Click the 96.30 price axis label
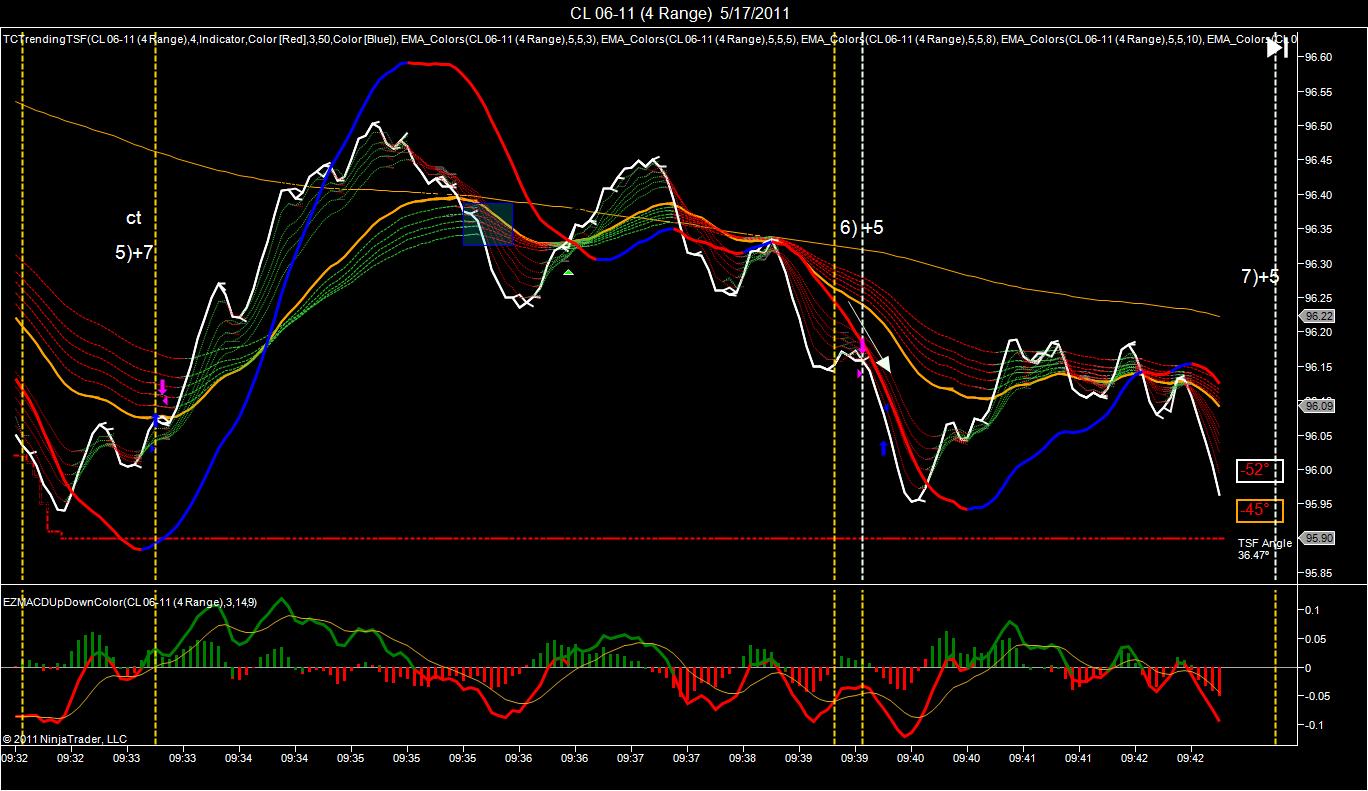Image resolution: width=1368 pixels, height=791 pixels. [x=1319, y=264]
